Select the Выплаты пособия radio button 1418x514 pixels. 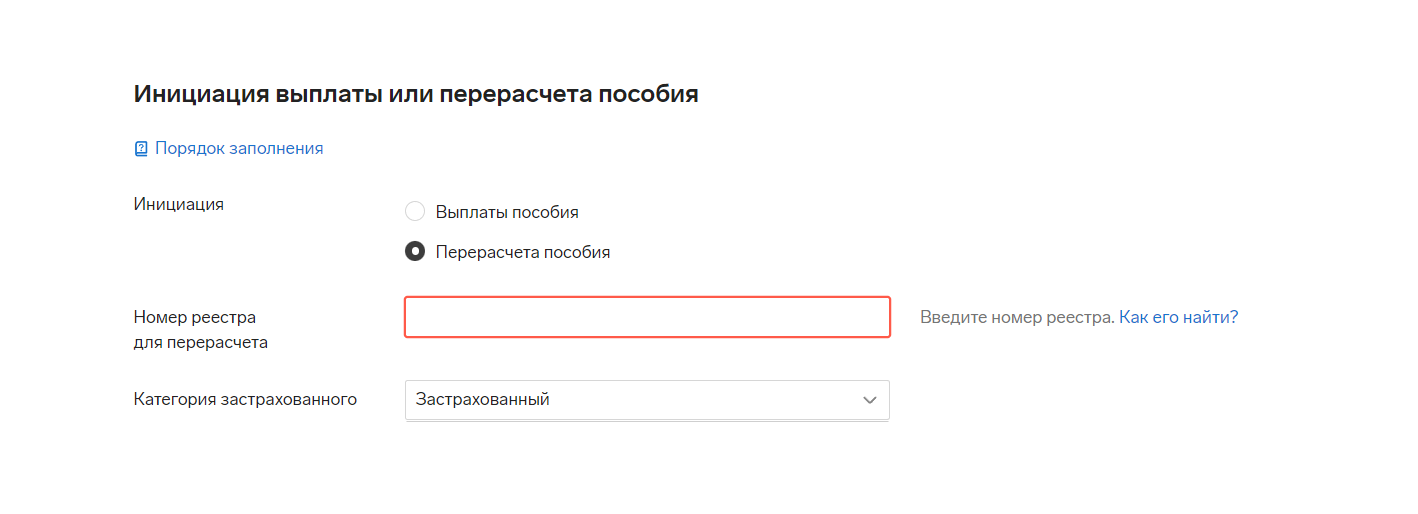[x=415, y=212]
